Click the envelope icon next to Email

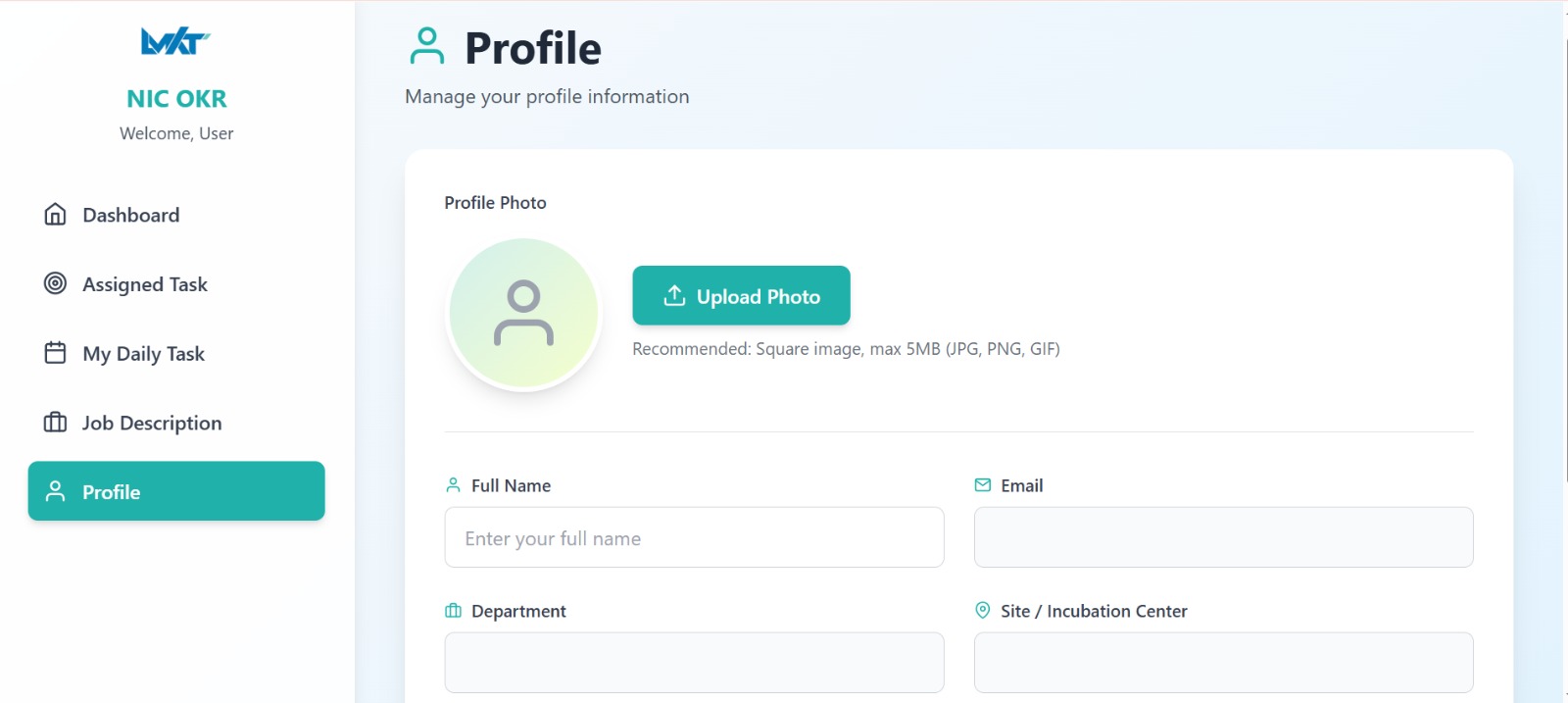coord(983,484)
